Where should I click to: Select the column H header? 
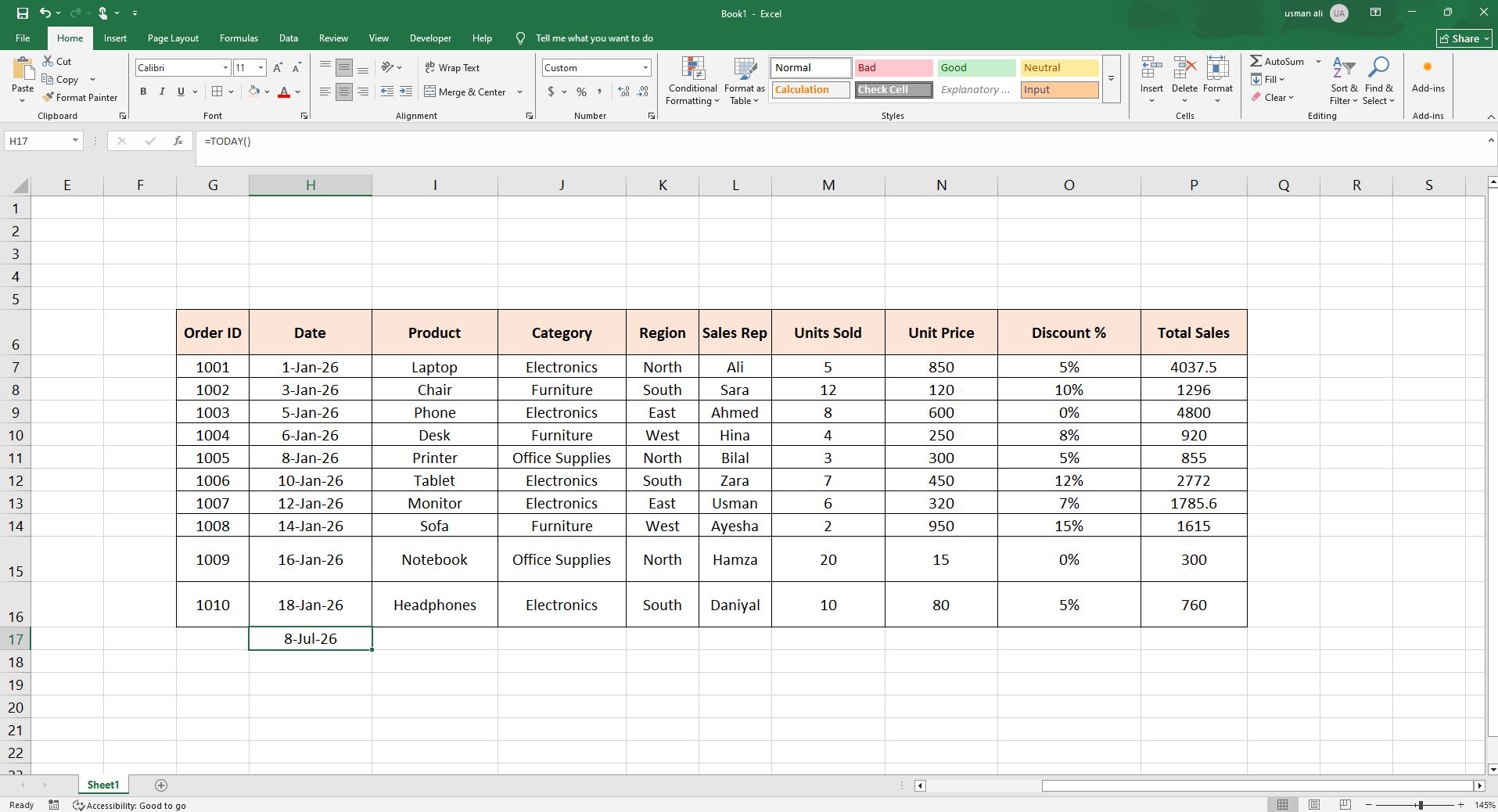click(x=311, y=185)
